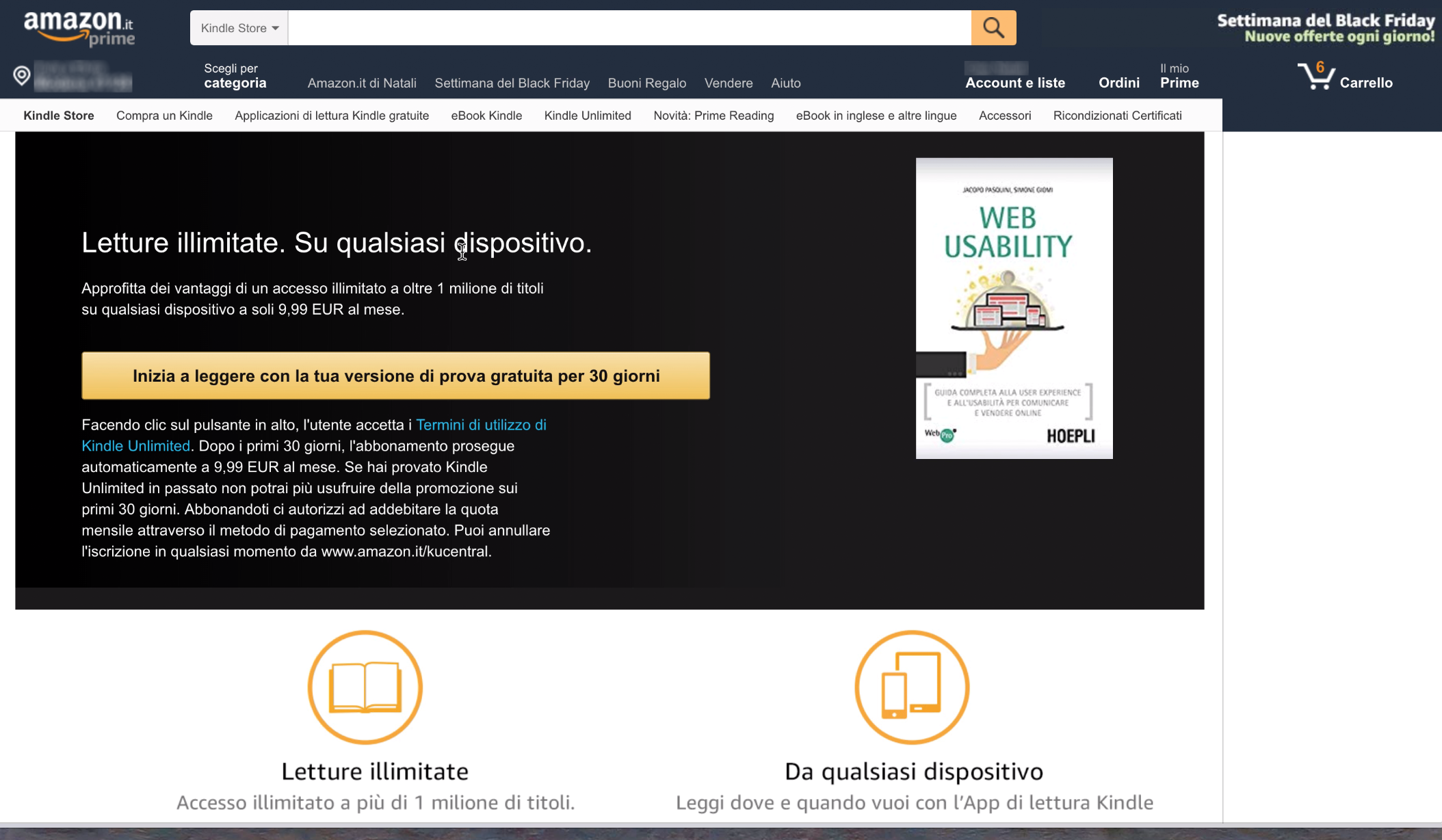Click the devices Da qualsiasi dispositivo icon
This screenshot has height=840, width=1442.
[x=912, y=687]
